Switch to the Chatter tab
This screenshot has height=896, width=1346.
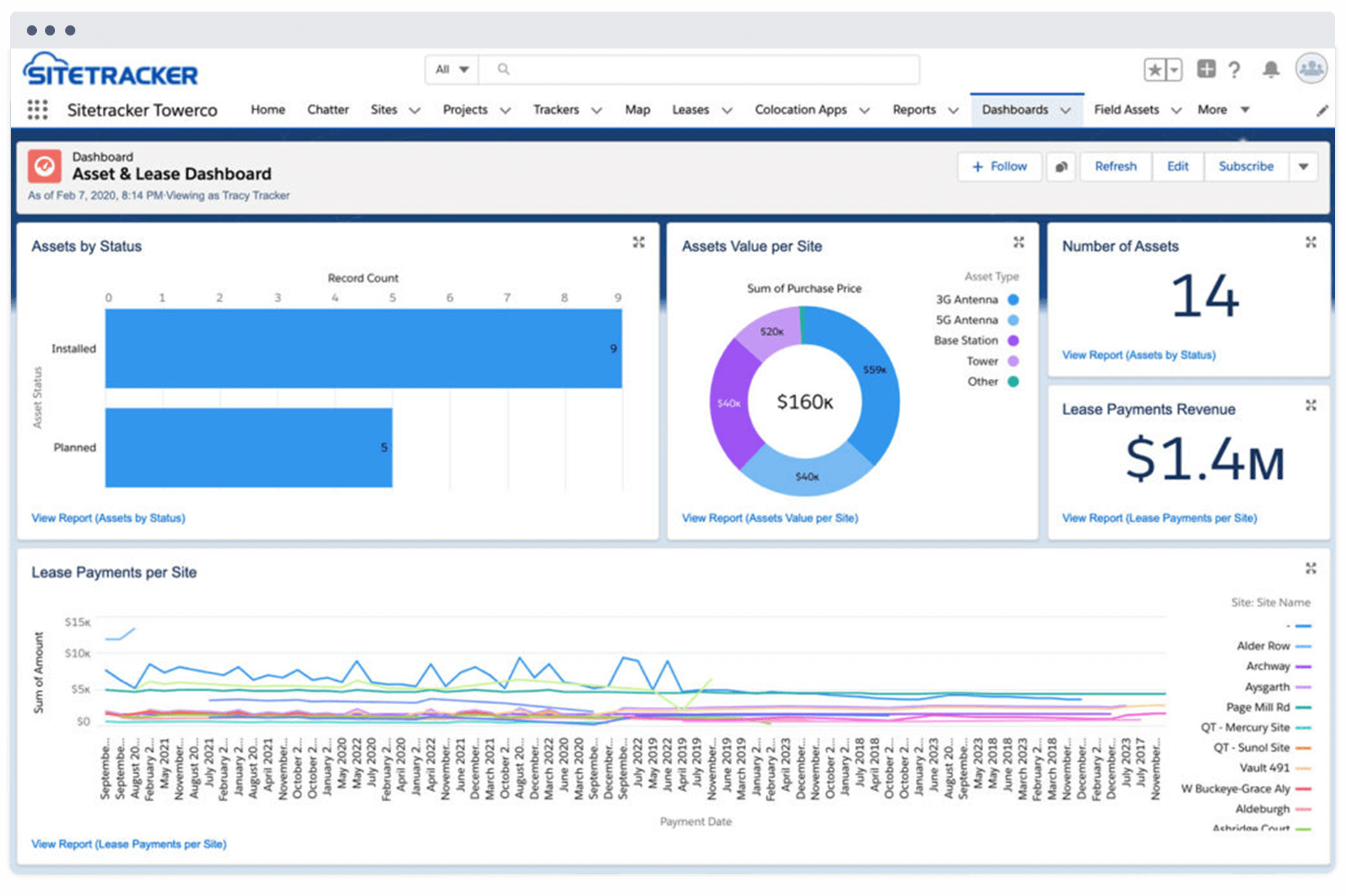327,110
